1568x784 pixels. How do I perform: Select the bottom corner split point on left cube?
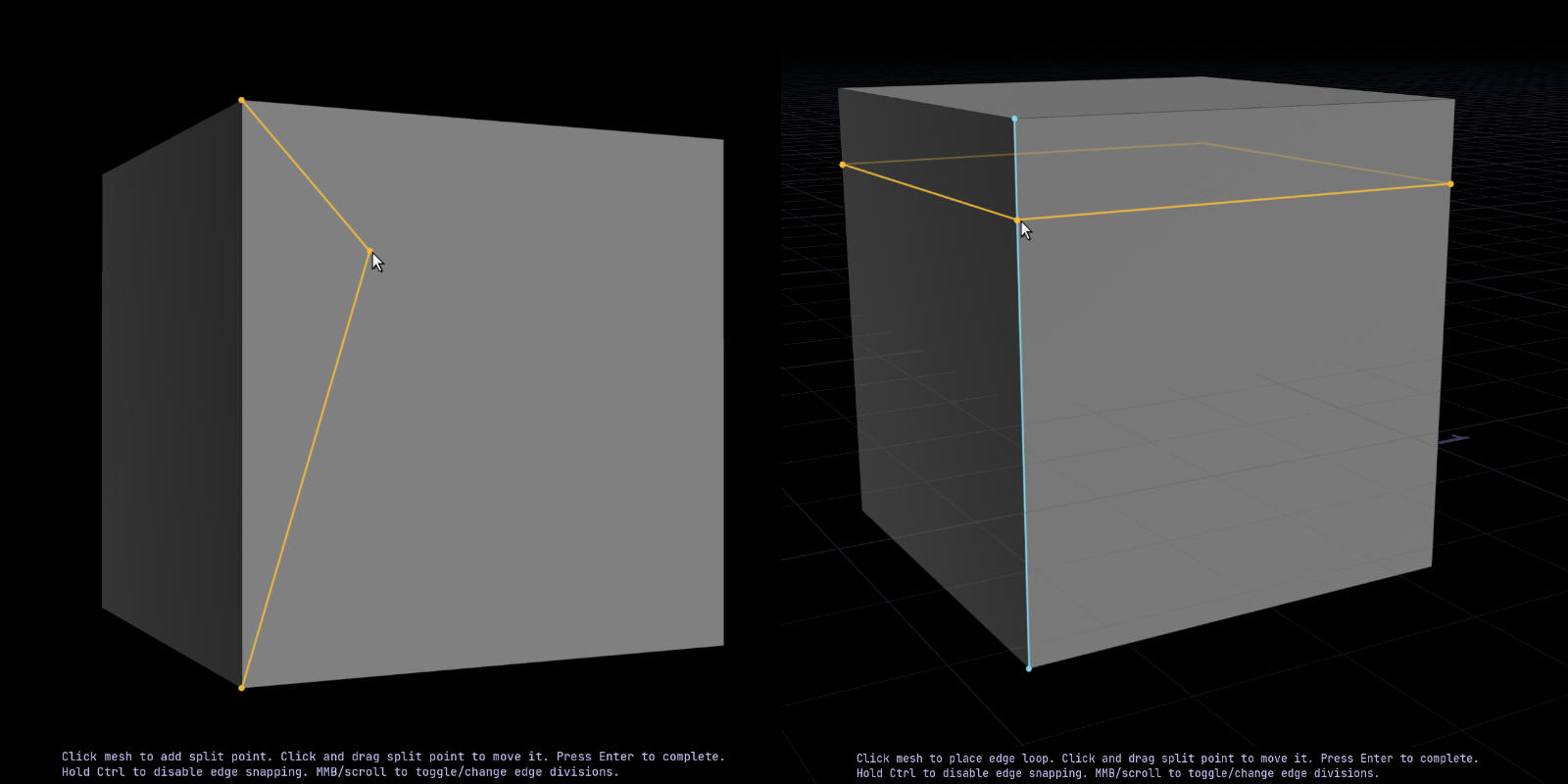(241, 688)
